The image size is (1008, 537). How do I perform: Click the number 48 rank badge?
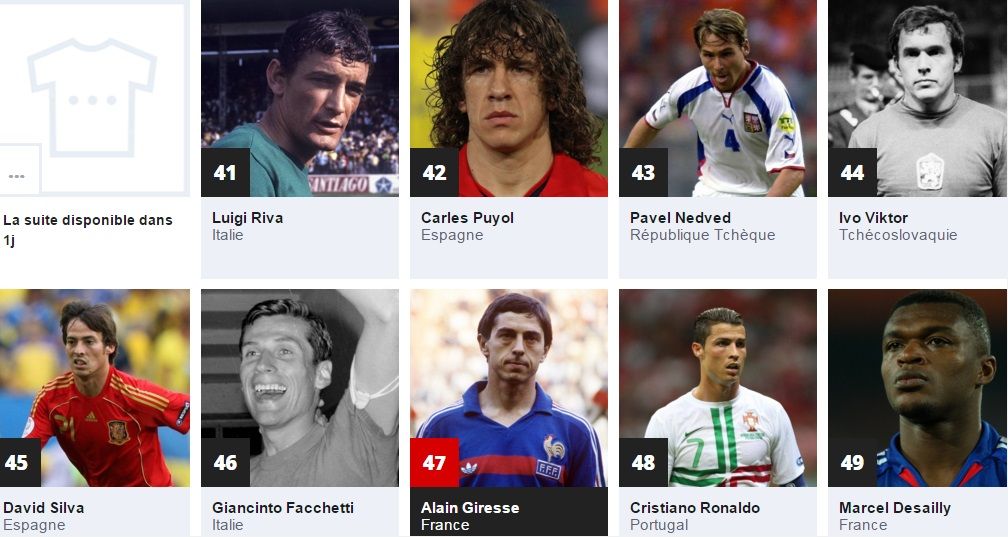tap(644, 462)
